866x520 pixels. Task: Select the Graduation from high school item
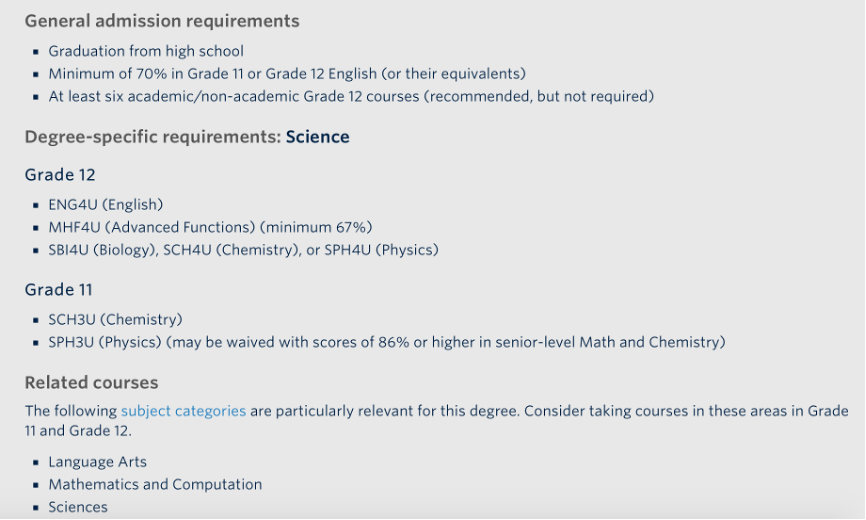(146, 51)
